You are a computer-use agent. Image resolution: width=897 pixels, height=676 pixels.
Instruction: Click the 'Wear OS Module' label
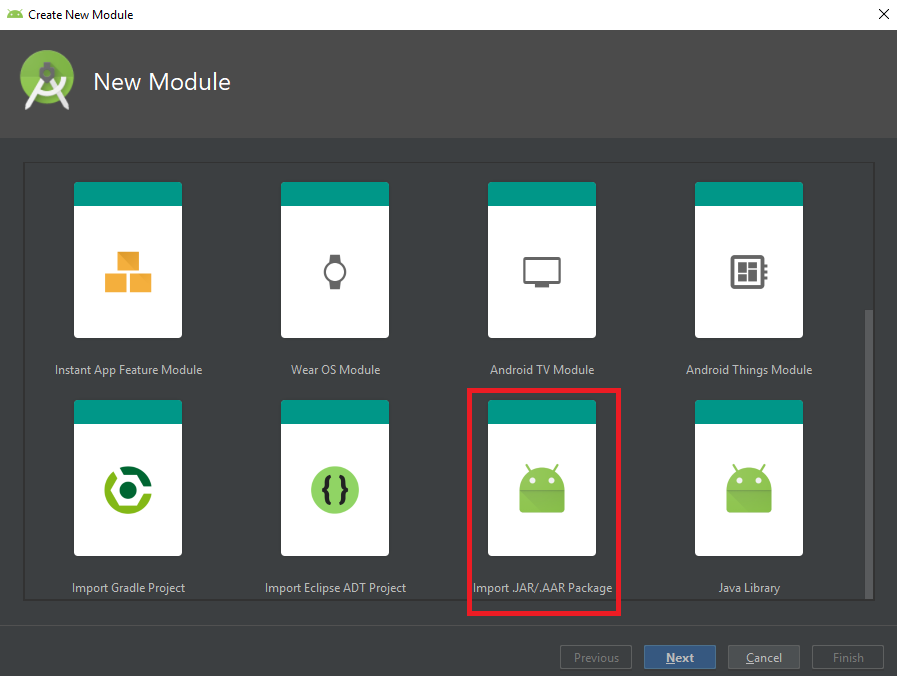[x=336, y=370]
